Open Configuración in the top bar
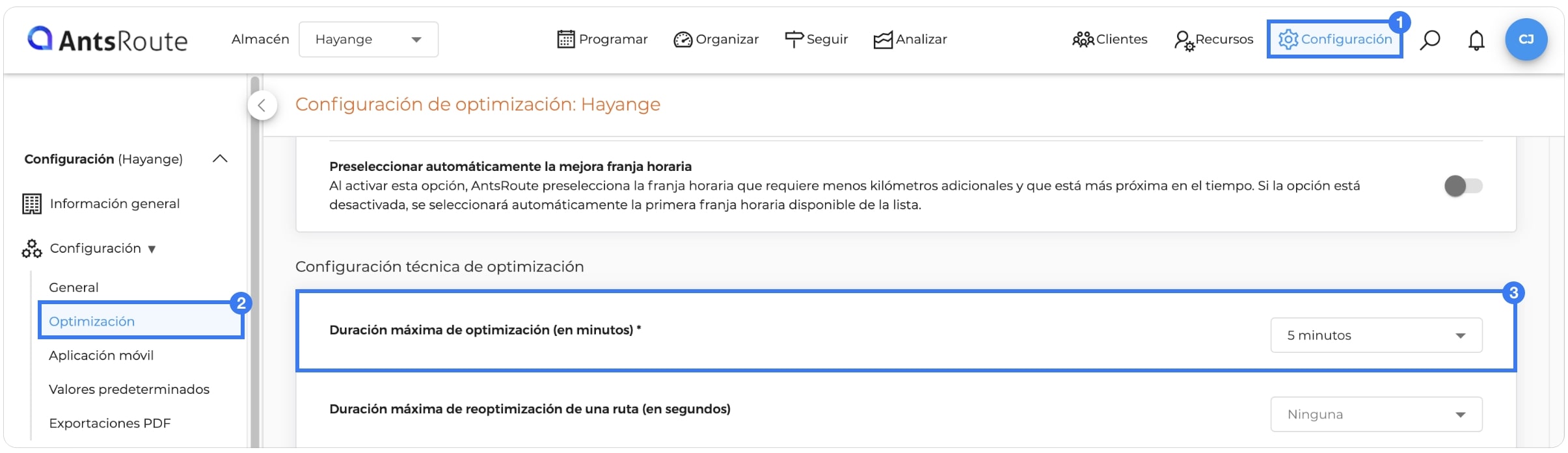This screenshot has width=1568, height=453. 1334,40
